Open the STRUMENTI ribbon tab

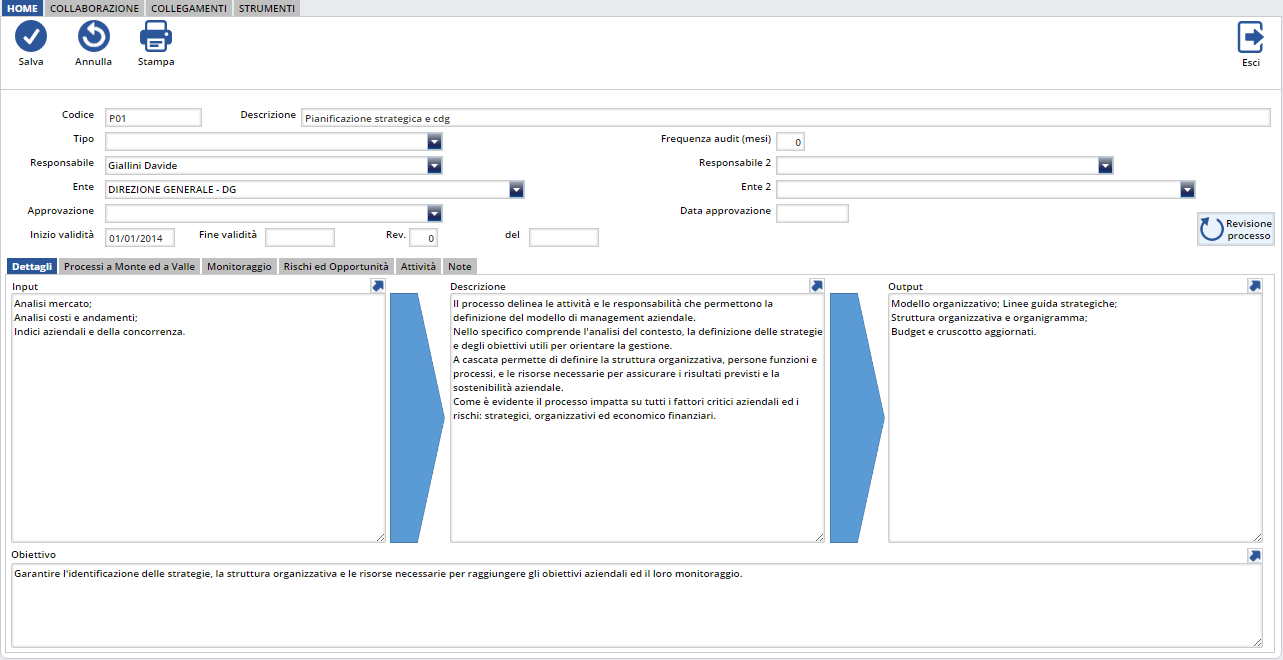click(x=266, y=8)
